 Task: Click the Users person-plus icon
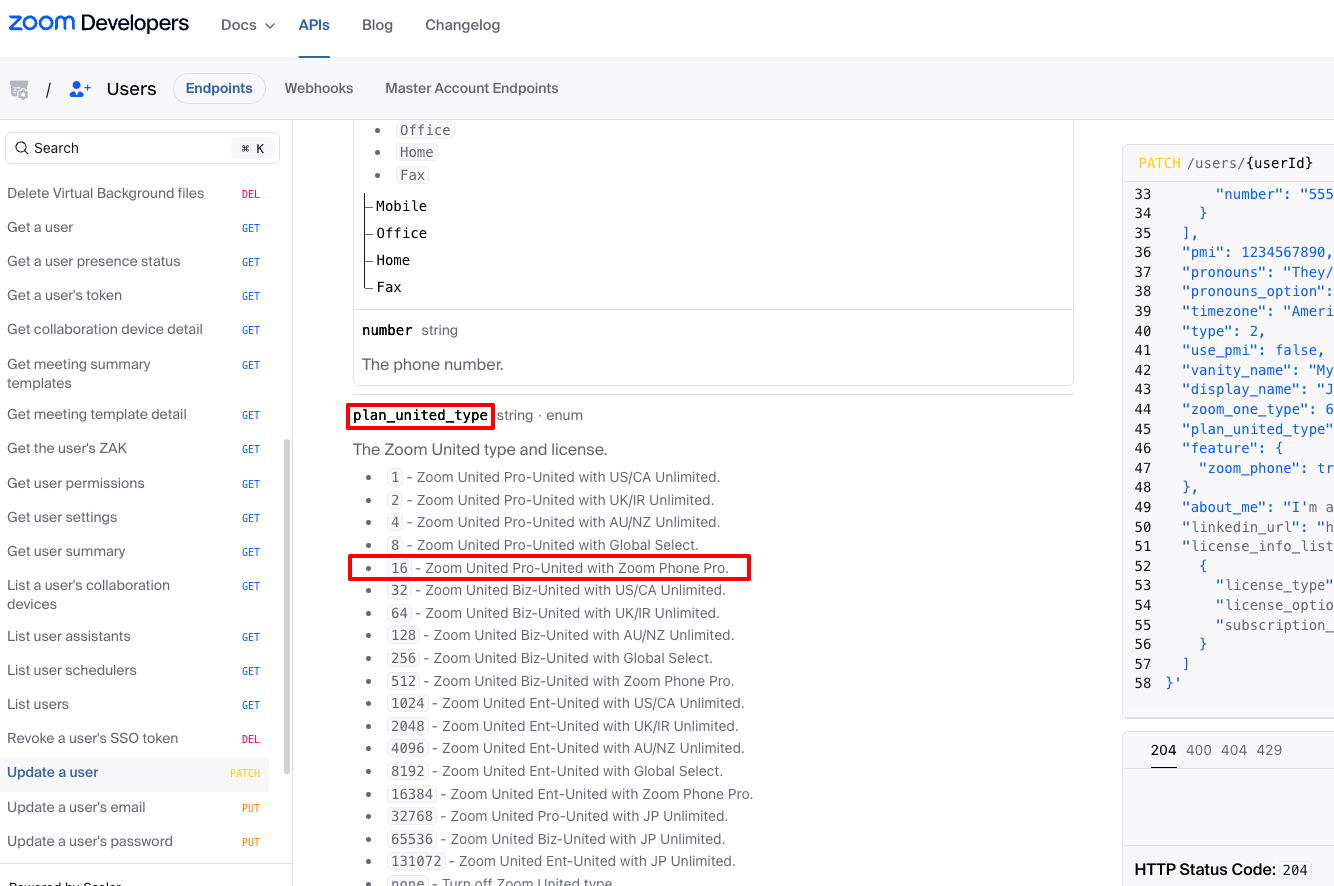pyautogui.click(x=80, y=89)
